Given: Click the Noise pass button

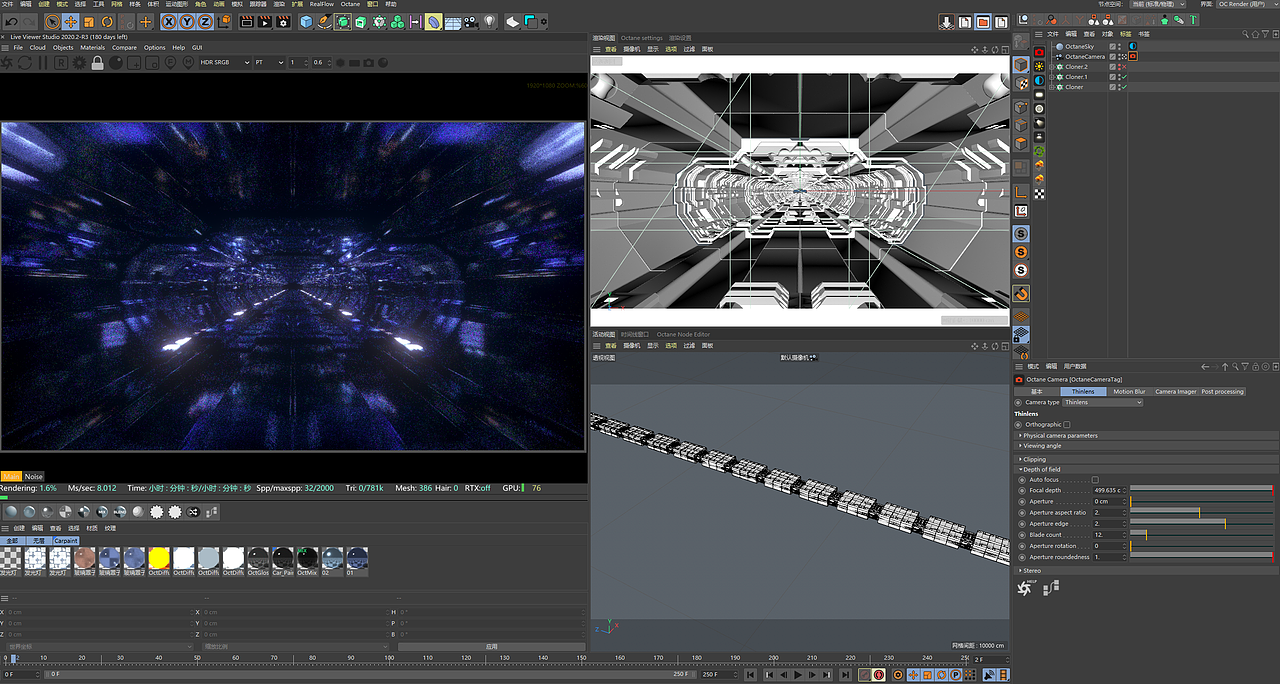Looking at the screenshot, I should tap(34, 476).
